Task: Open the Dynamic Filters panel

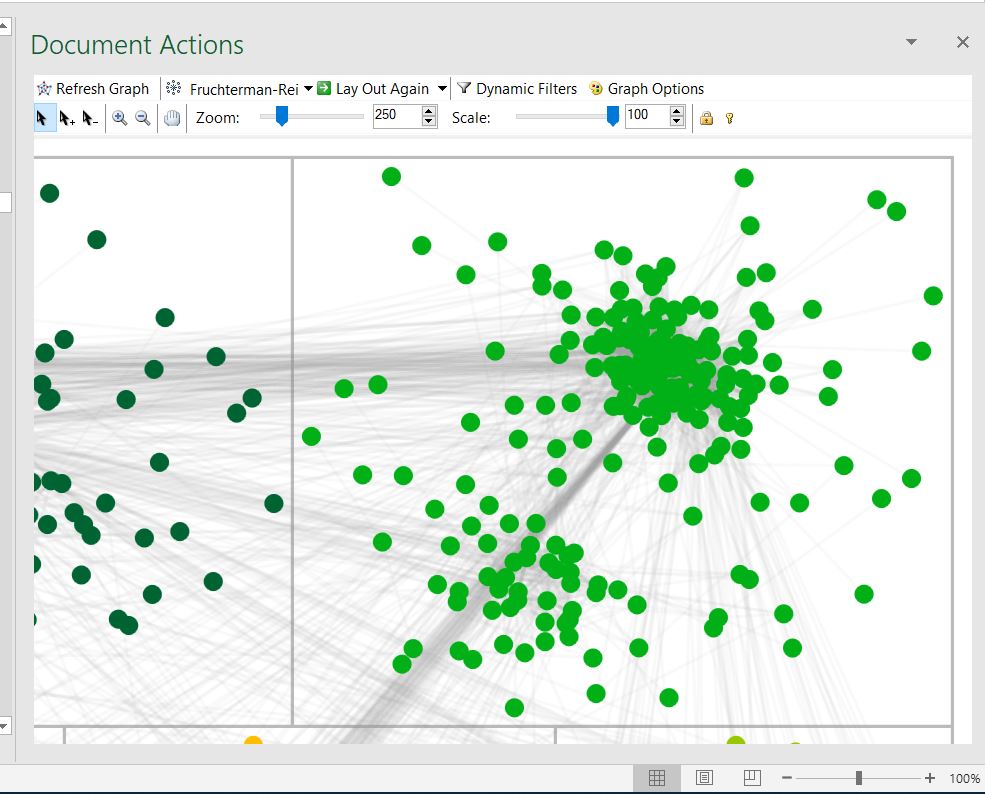Action: pyautogui.click(x=517, y=88)
